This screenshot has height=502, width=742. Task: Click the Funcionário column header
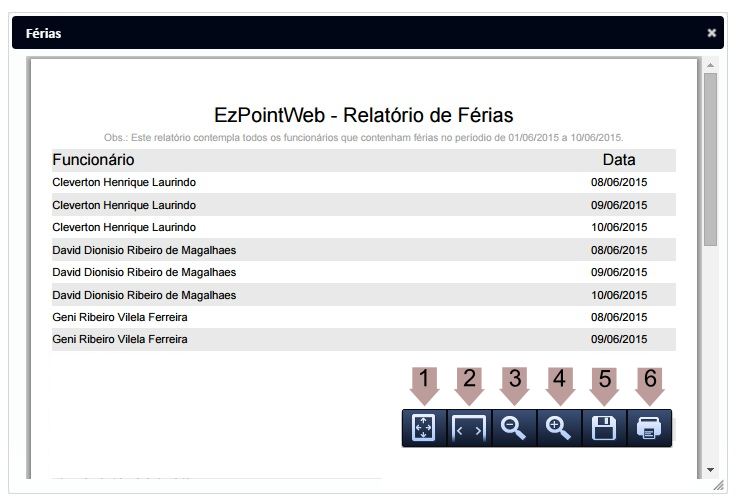93,160
